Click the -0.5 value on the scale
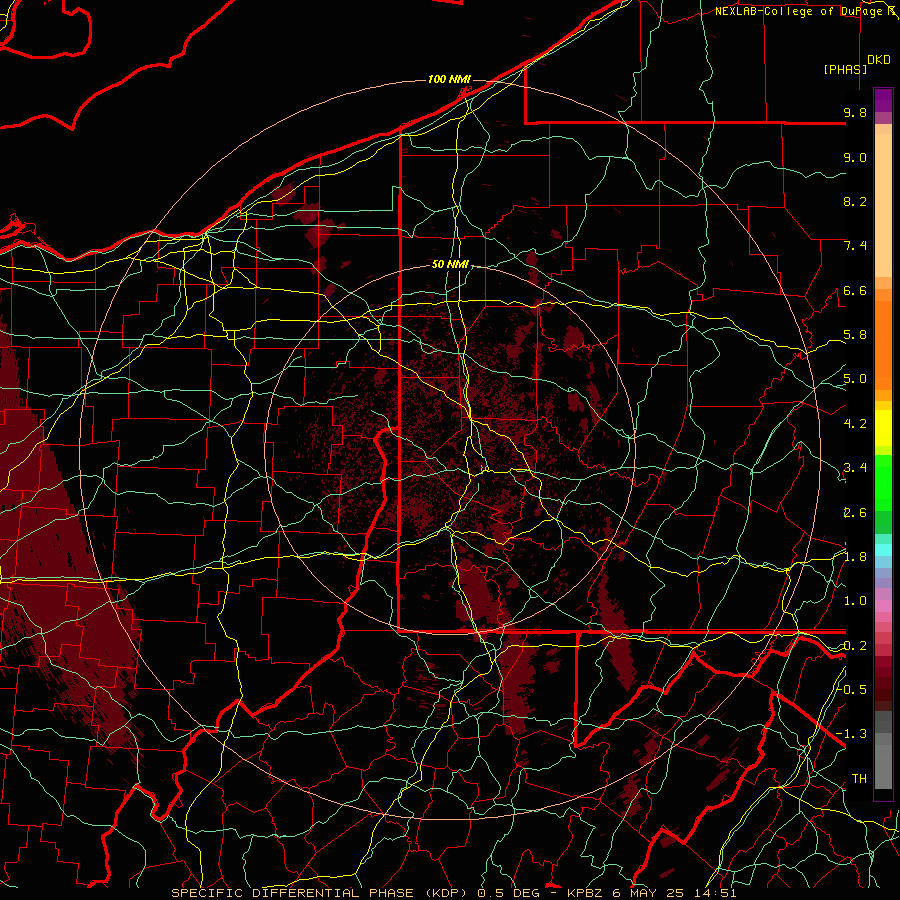Screen dimensions: 900x900 point(852,689)
